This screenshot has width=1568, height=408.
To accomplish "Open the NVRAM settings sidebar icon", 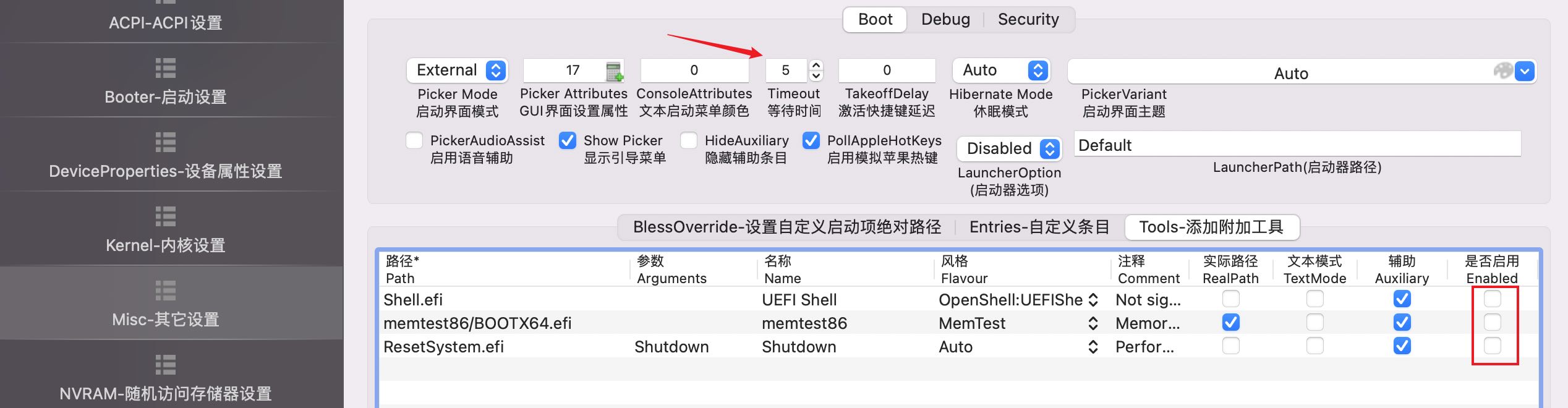I will (x=165, y=365).
